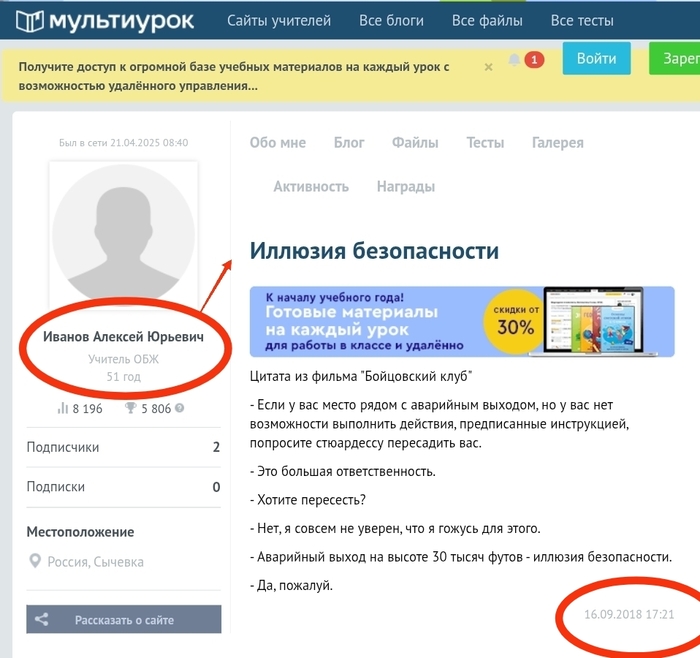Viewport: 700px width, 658px height.
Task: Open the Подписчики row
Action: coord(123,447)
